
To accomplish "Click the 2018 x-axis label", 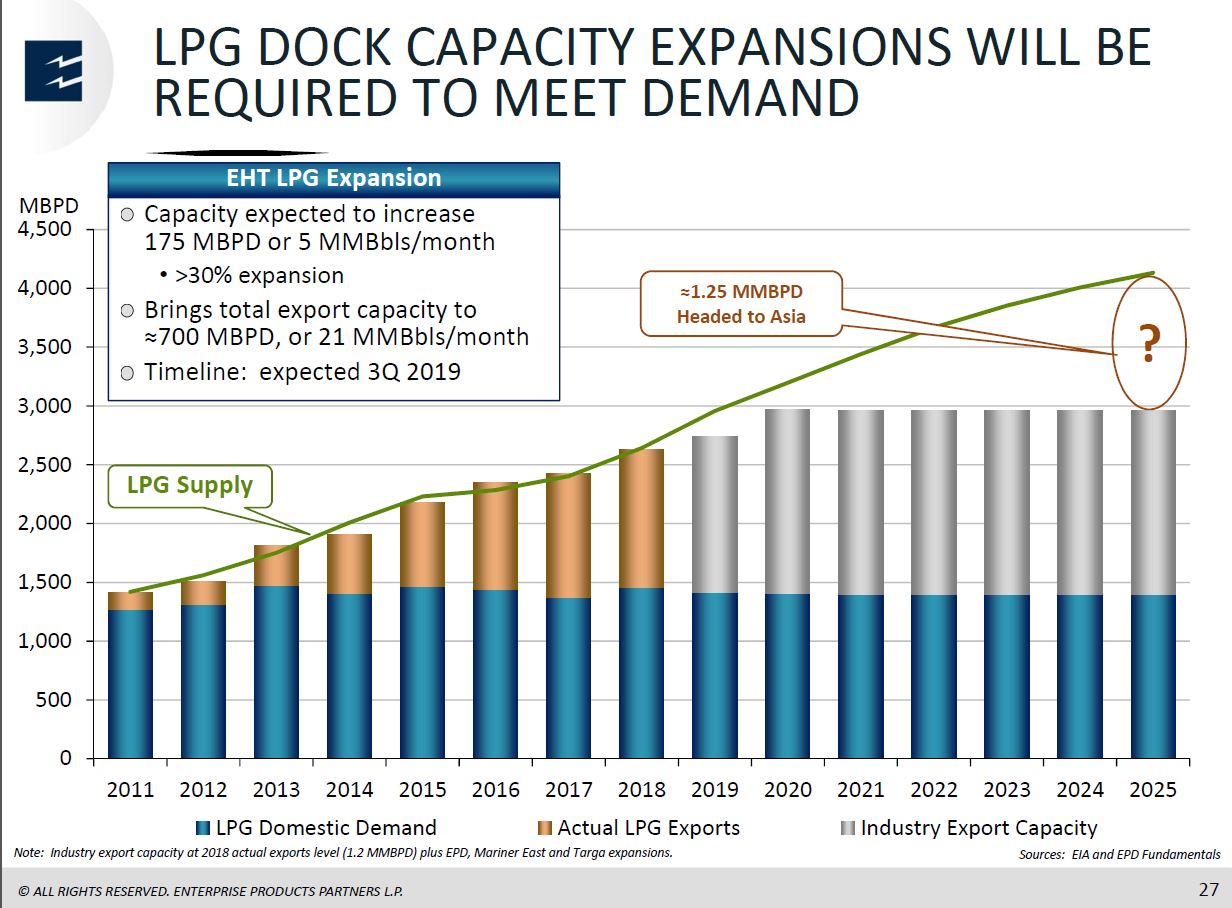I will coord(641,789).
